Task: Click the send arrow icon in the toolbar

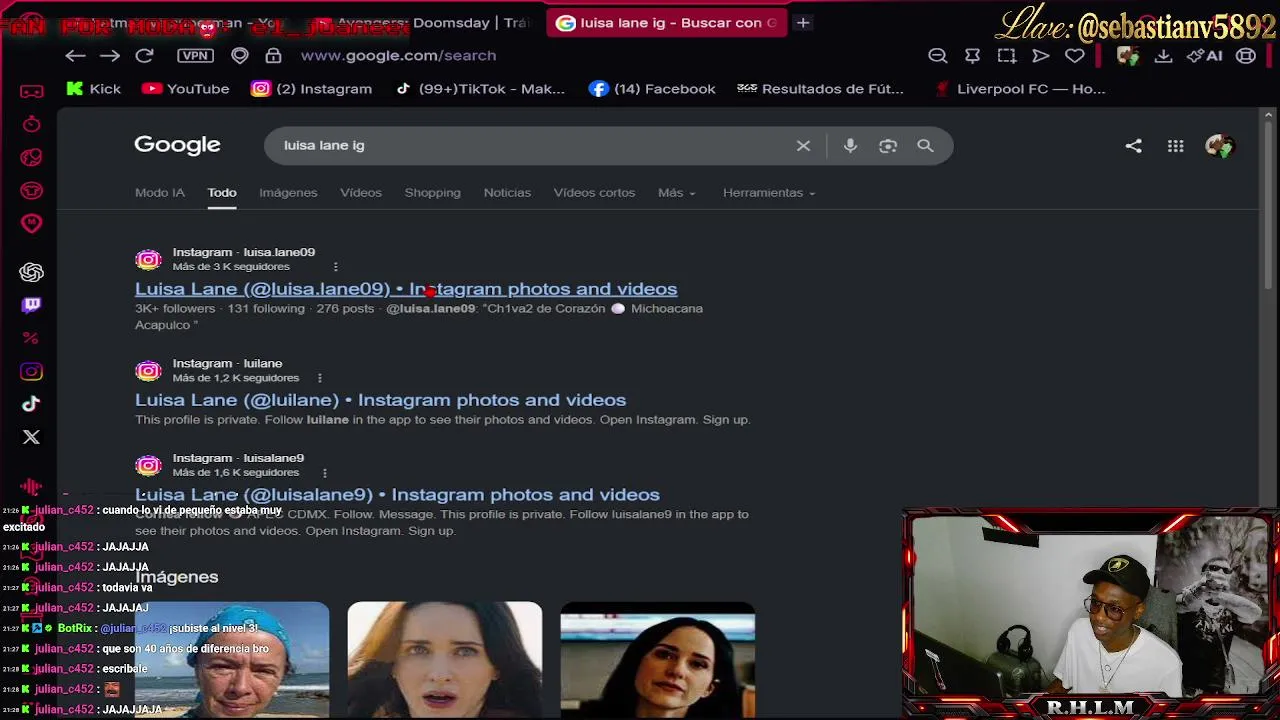Action: tap(1041, 56)
